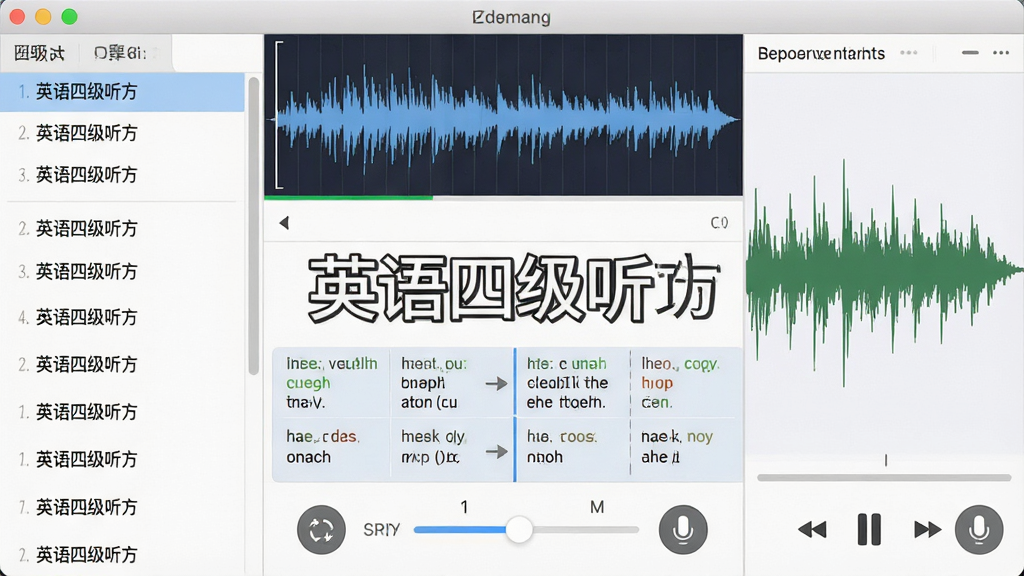The width and height of the screenshot is (1024, 576).
Task: Click the 'M' label above the slider
Action: click(x=597, y=507)
